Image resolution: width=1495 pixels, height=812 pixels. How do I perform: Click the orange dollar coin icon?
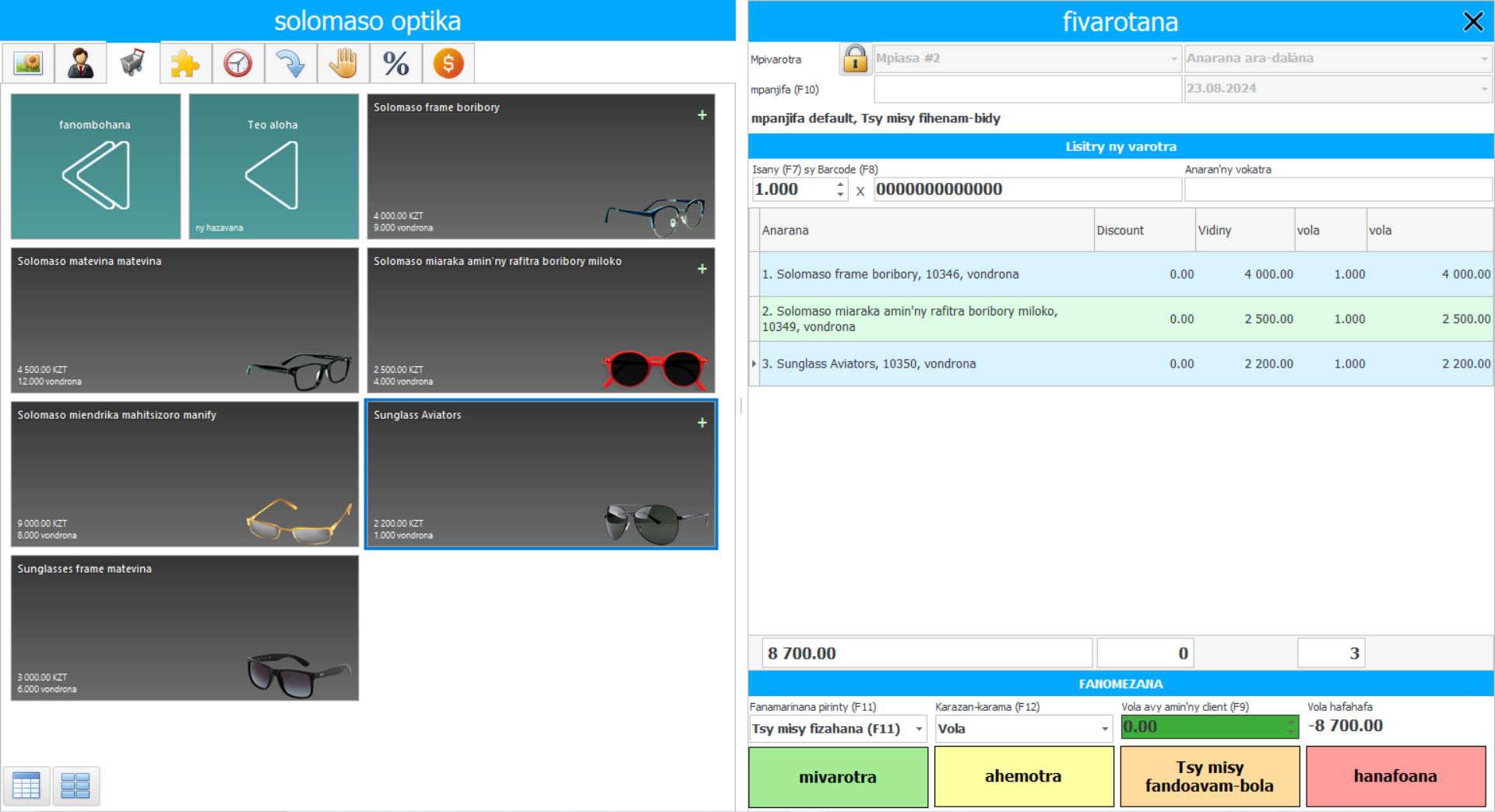(448, 63)
